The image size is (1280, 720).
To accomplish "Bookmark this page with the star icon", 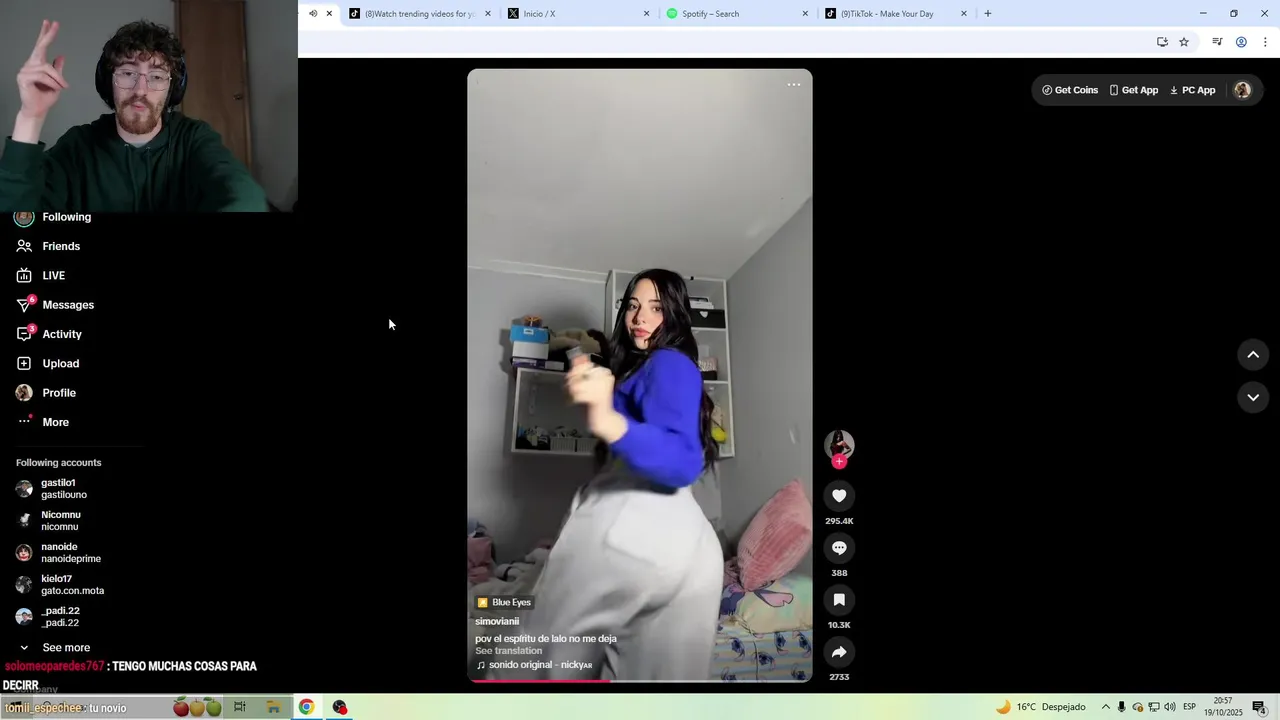I will [1184, 42].
